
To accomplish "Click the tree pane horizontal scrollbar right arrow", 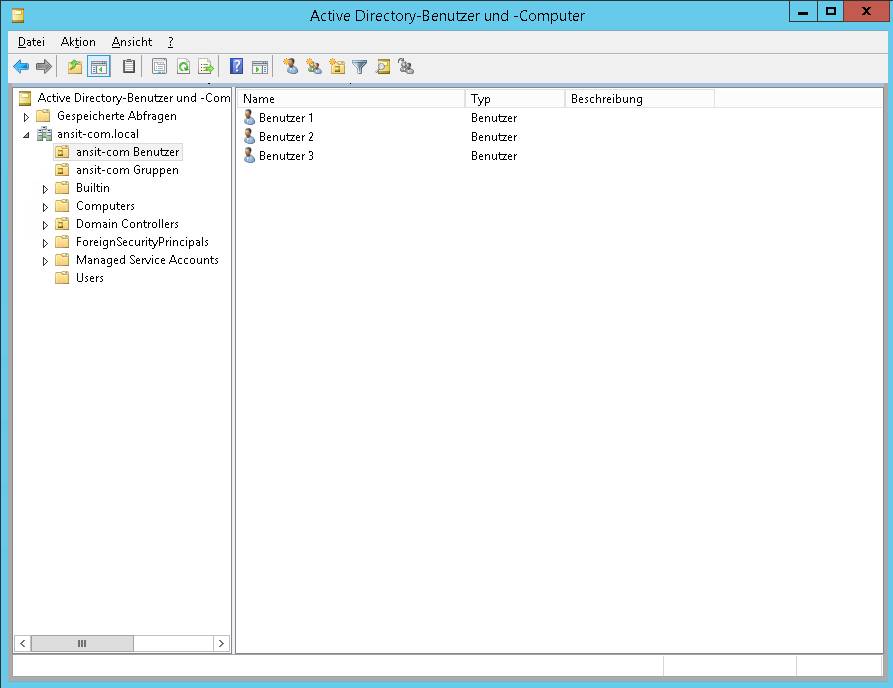I will coord(222,644).
